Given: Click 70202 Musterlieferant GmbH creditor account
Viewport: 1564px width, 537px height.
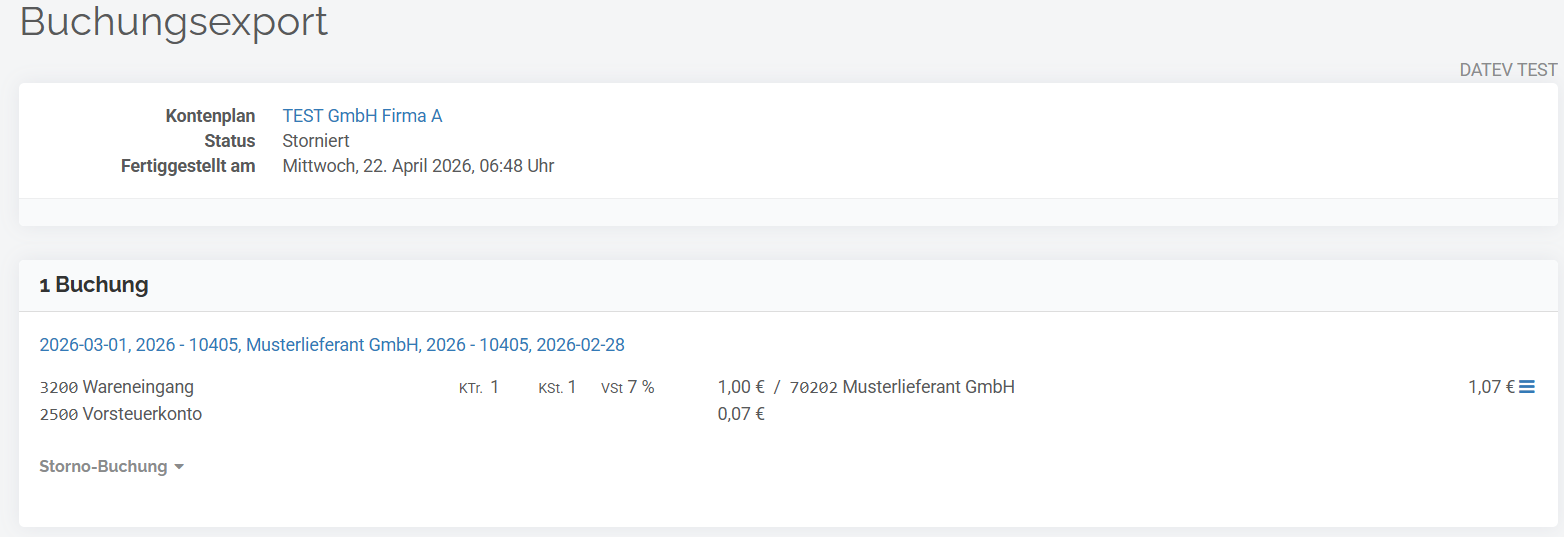Looking at the screenshot, I should [x=902, y=387].
